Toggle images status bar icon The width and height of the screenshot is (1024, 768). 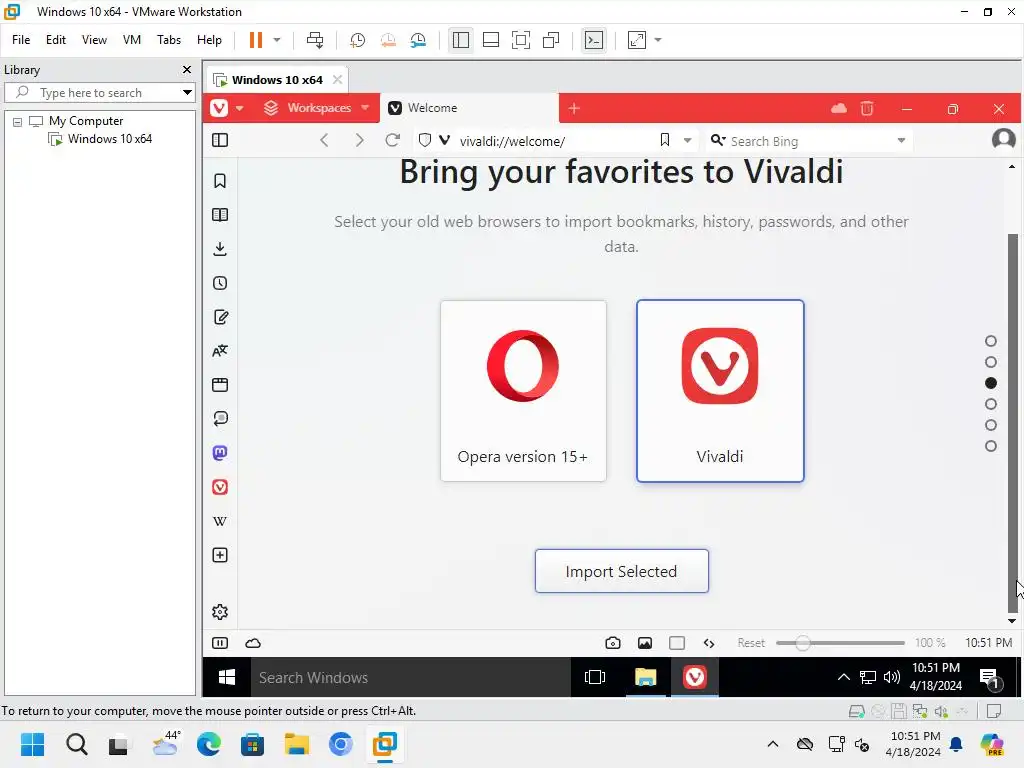(x=645, y=643)
